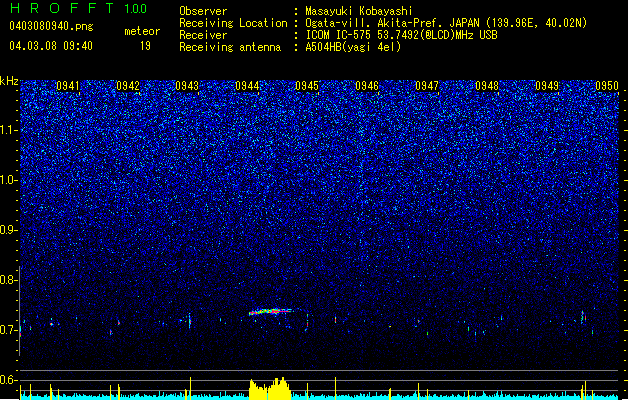Click the 'meteor' label
Screen dimensions: 629x400
tap(142, 31)
